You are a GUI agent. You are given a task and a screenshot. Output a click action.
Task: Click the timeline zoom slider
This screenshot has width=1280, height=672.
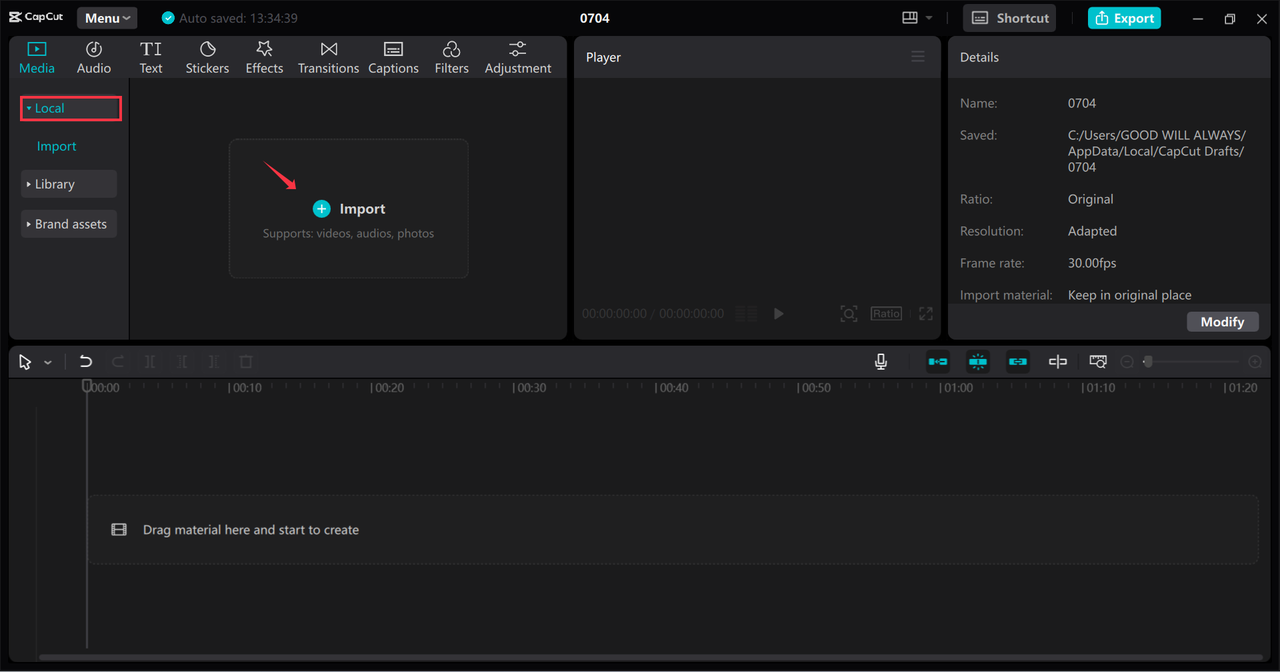[x=1191, y=362]
